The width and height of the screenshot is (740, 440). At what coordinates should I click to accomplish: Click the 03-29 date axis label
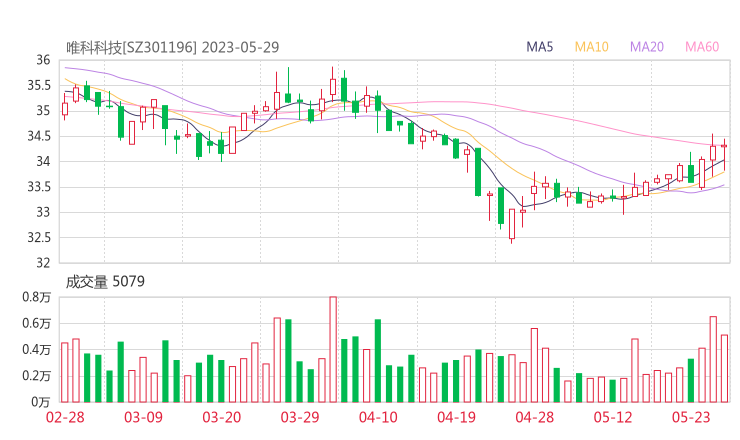tap(300, 417)
